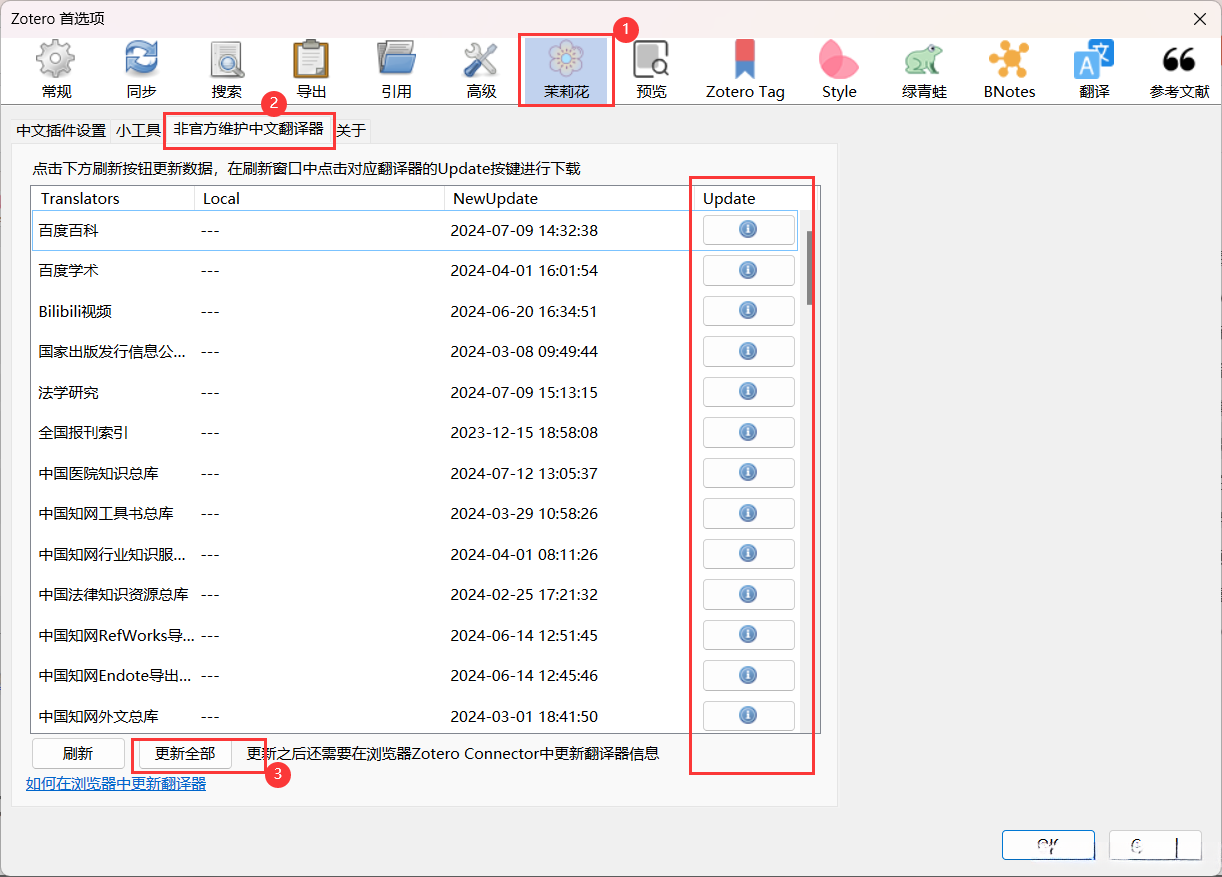Click the translator list vertical scrollbar
The image size is (1222, 877).
coord(810,268)
